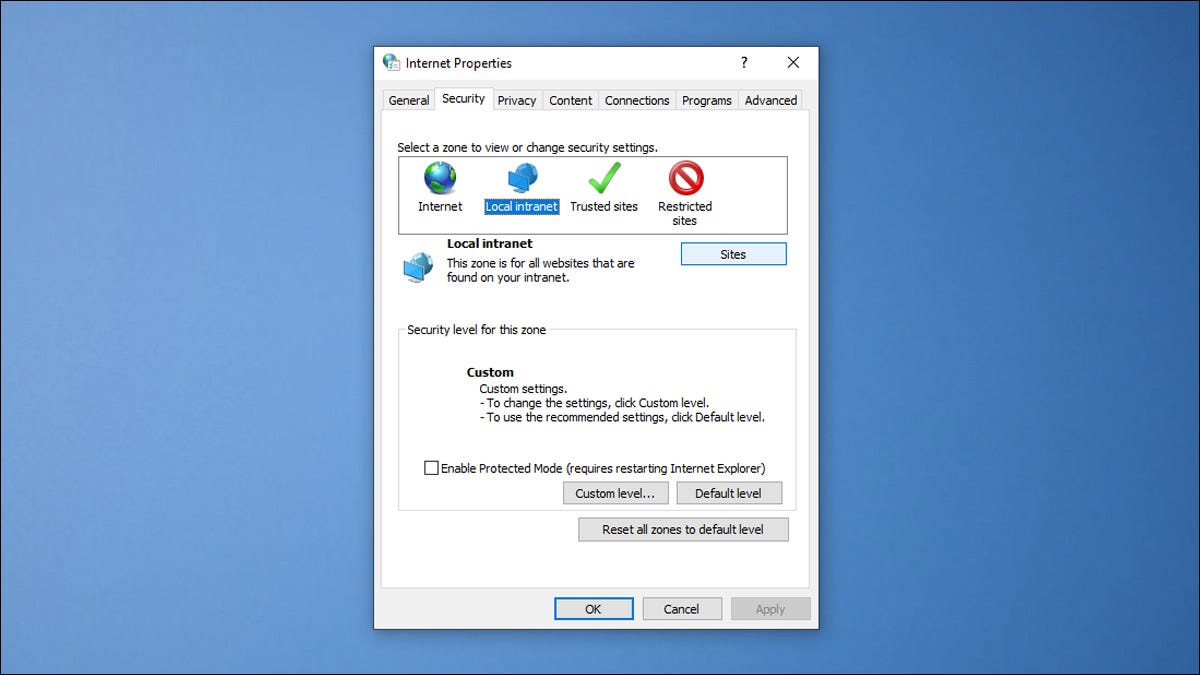Go to the Content tab
Viewport: 1200px width, 675px height.
[571, 100]
